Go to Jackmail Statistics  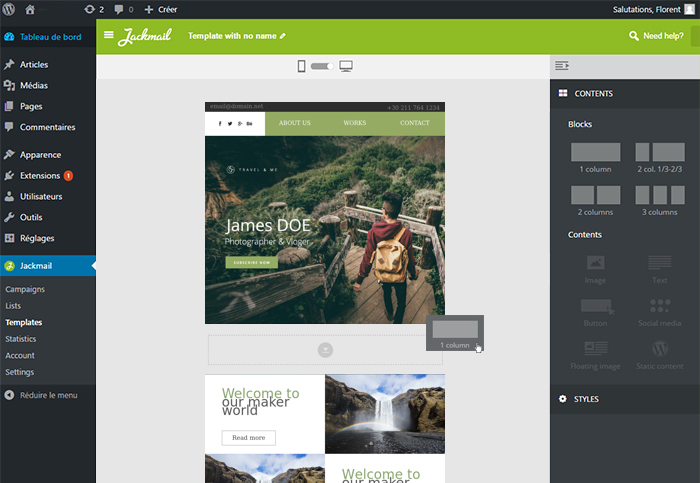(21, 339)
